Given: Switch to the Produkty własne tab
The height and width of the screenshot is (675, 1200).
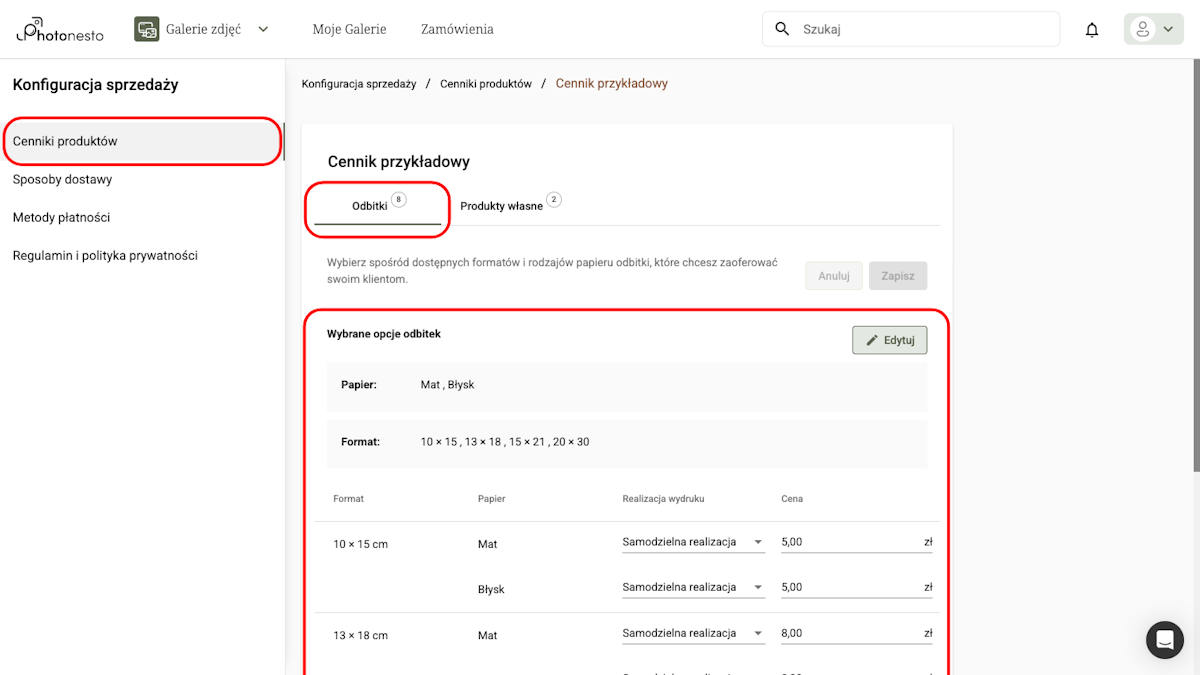Looking at the screenshot, I should (x=501, y=206).
